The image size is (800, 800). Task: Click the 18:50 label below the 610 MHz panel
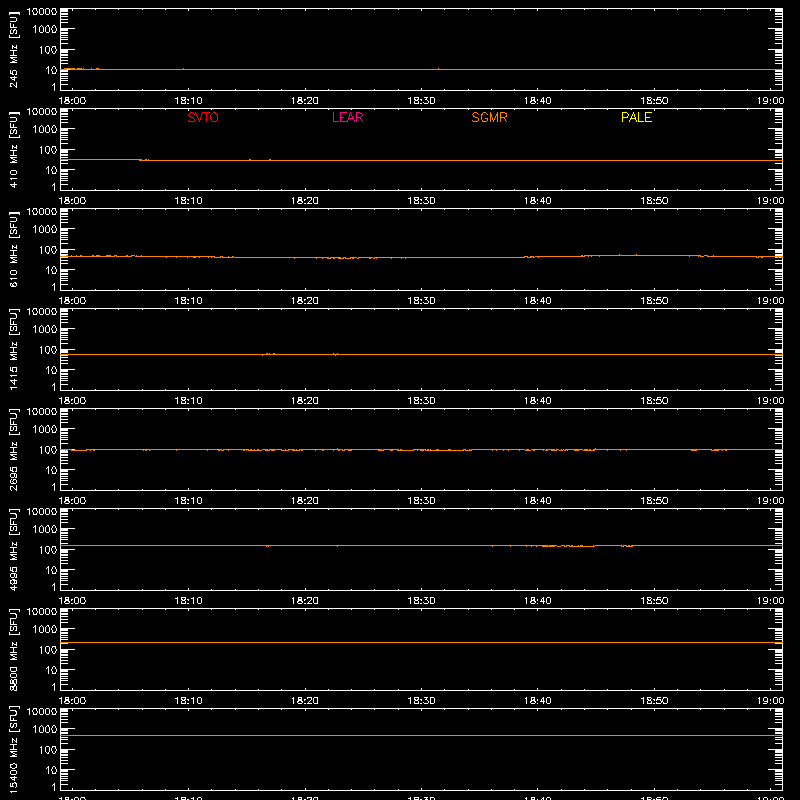(654, 301)
